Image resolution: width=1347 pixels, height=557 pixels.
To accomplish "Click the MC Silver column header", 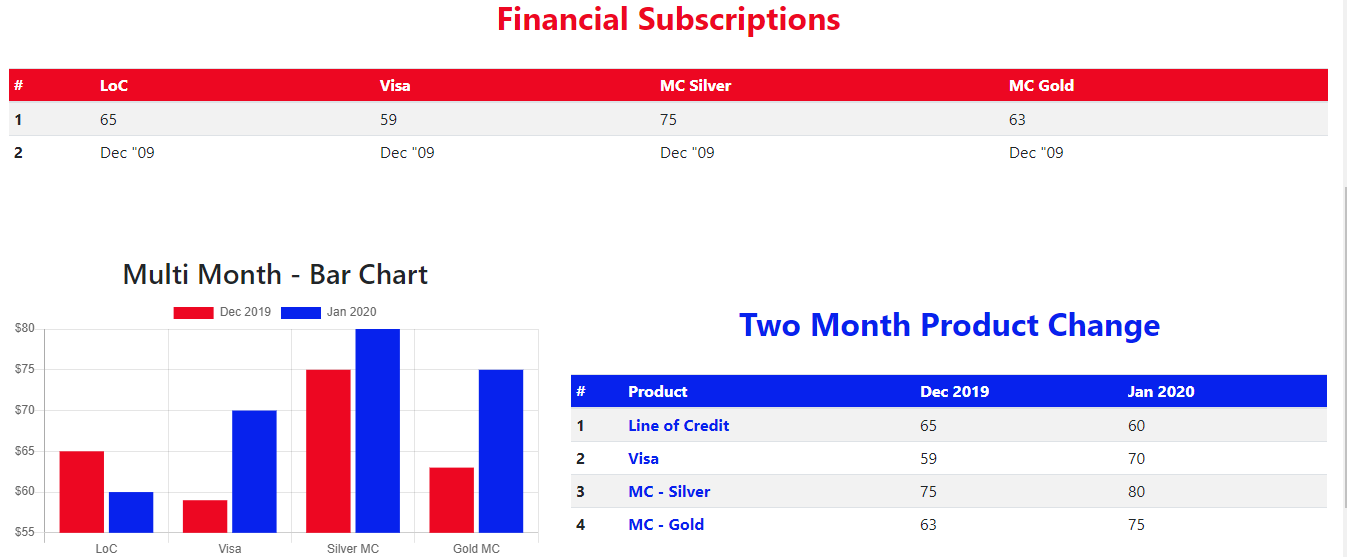I will point(695,86).
